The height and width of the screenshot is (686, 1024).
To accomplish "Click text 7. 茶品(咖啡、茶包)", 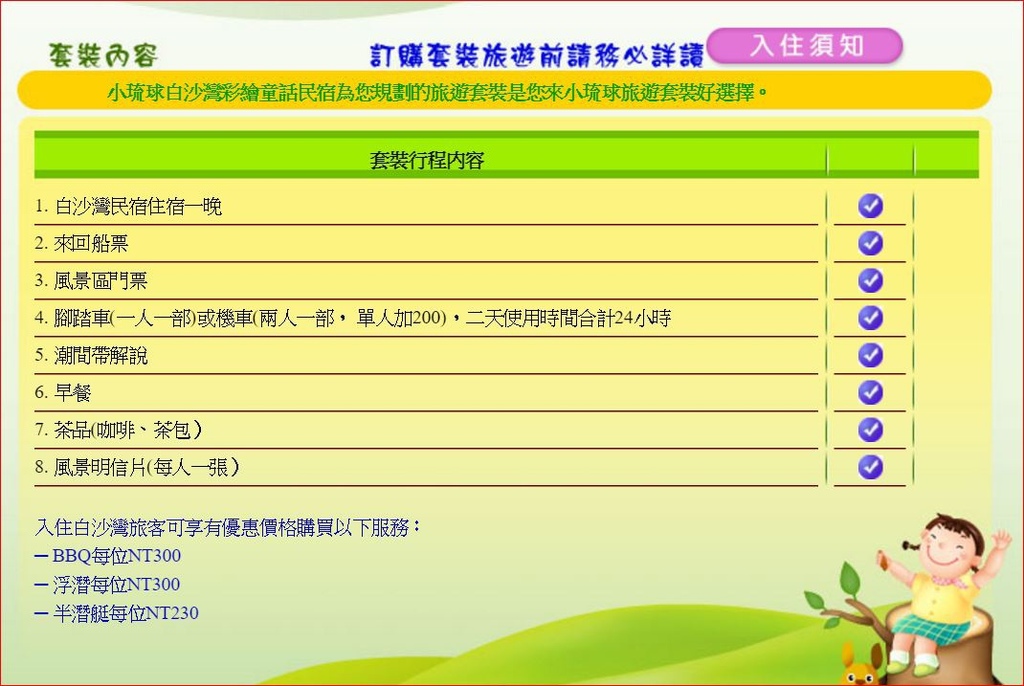I will coord(119,430).
